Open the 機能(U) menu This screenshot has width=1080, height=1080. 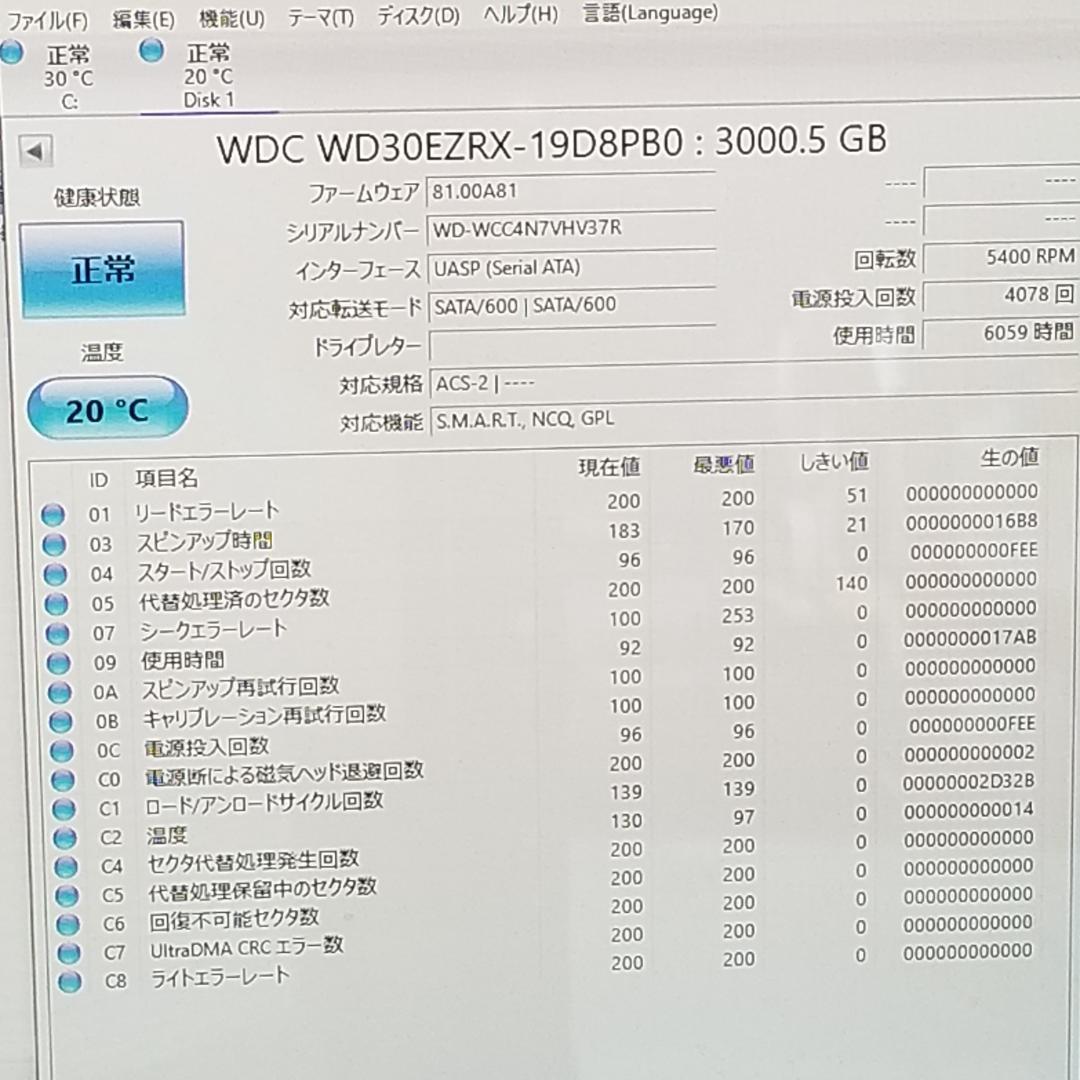[232, 18]
